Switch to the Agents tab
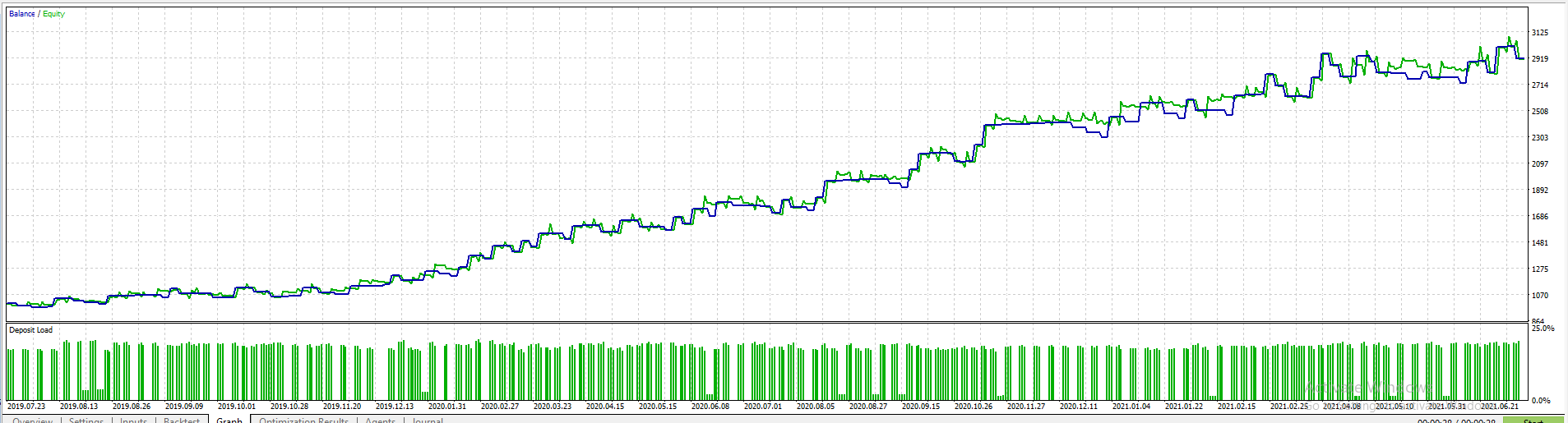The image size is (1568, 423). [381, 421]
